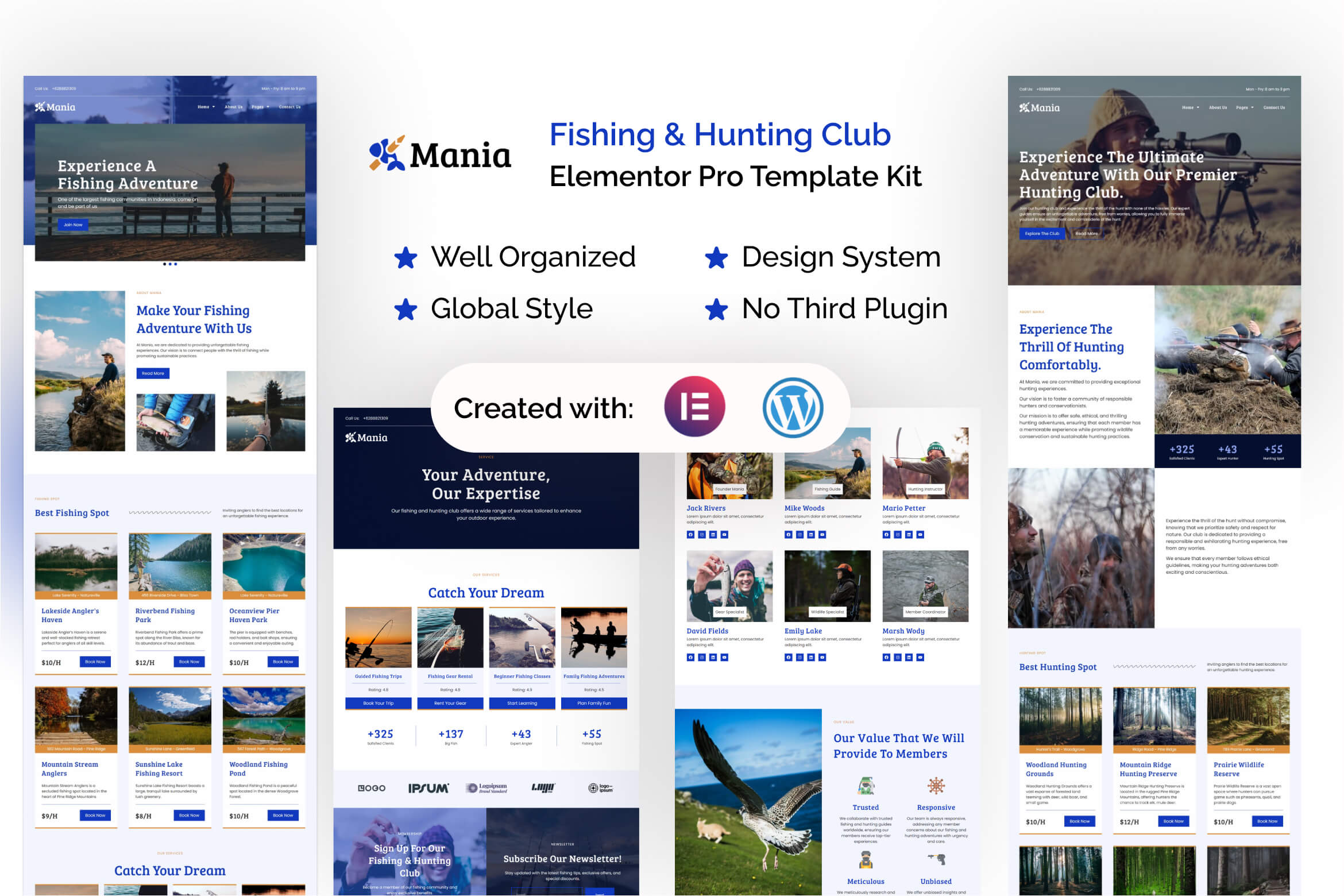This screenshot has width=1344, height=896.
Task: Select the LinkedIn icon below Mike Woods
Action: coord(811,535)
